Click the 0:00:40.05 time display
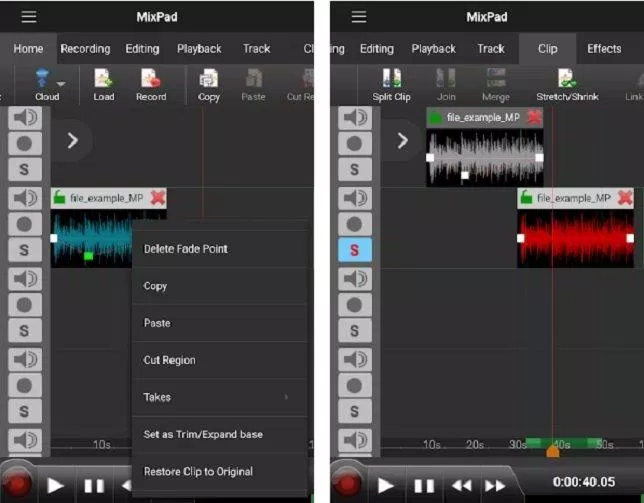644x503 pixels. click(584, 482)
